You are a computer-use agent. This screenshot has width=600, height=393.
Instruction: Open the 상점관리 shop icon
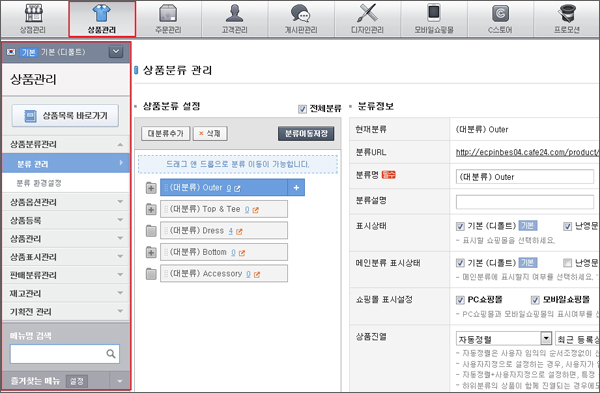tap(34, 14)
